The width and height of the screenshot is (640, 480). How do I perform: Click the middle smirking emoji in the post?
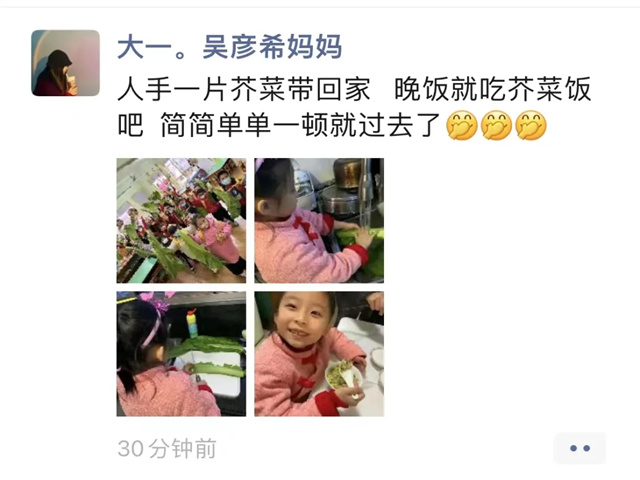[496, 125]
